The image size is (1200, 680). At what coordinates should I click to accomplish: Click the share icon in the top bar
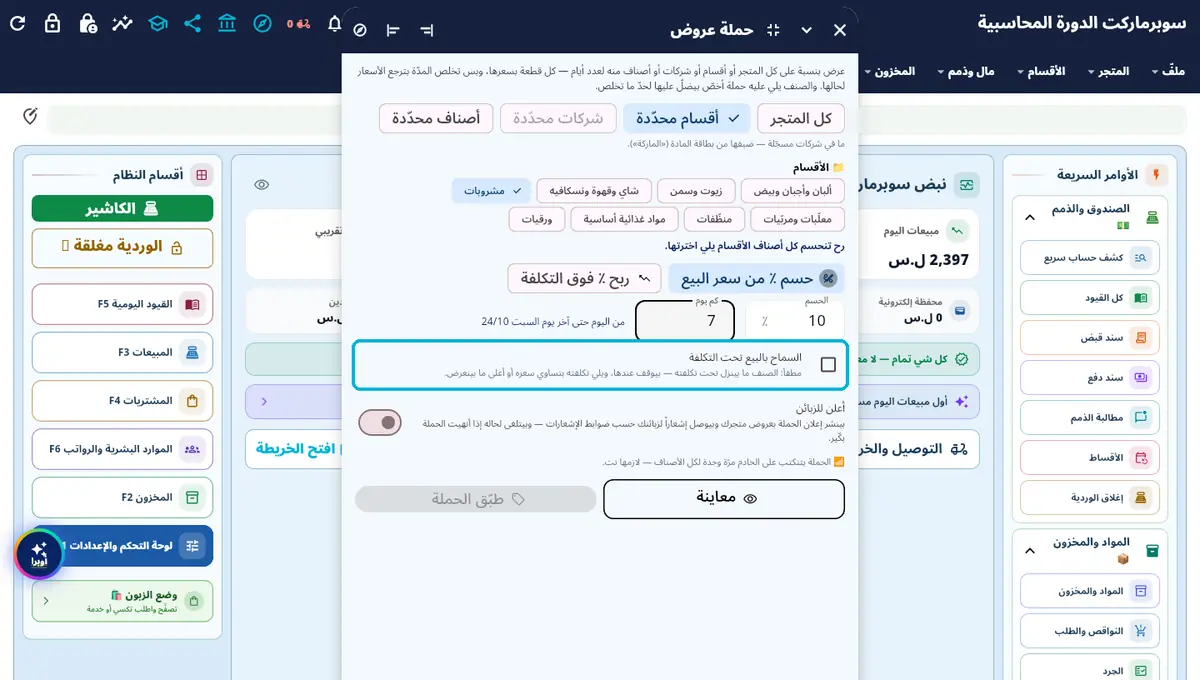pos(192,23)
